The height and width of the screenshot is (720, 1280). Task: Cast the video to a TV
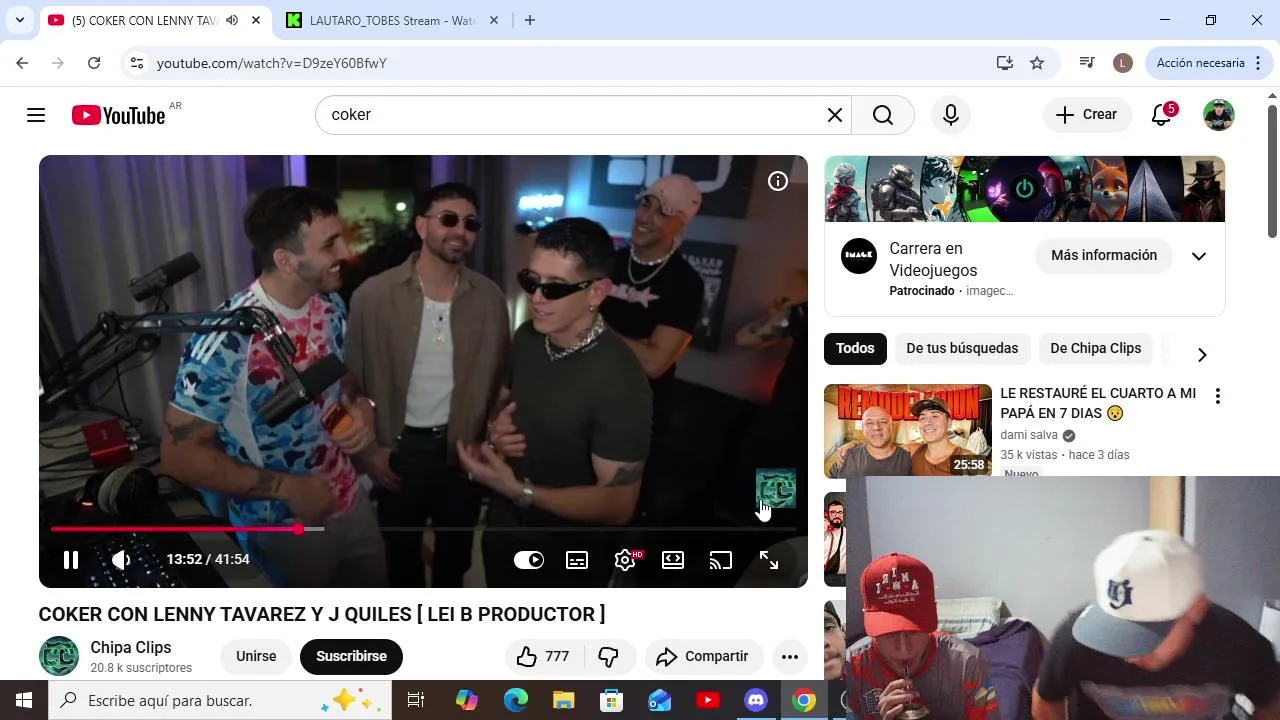pyautogui.click(x=721, y=560)
